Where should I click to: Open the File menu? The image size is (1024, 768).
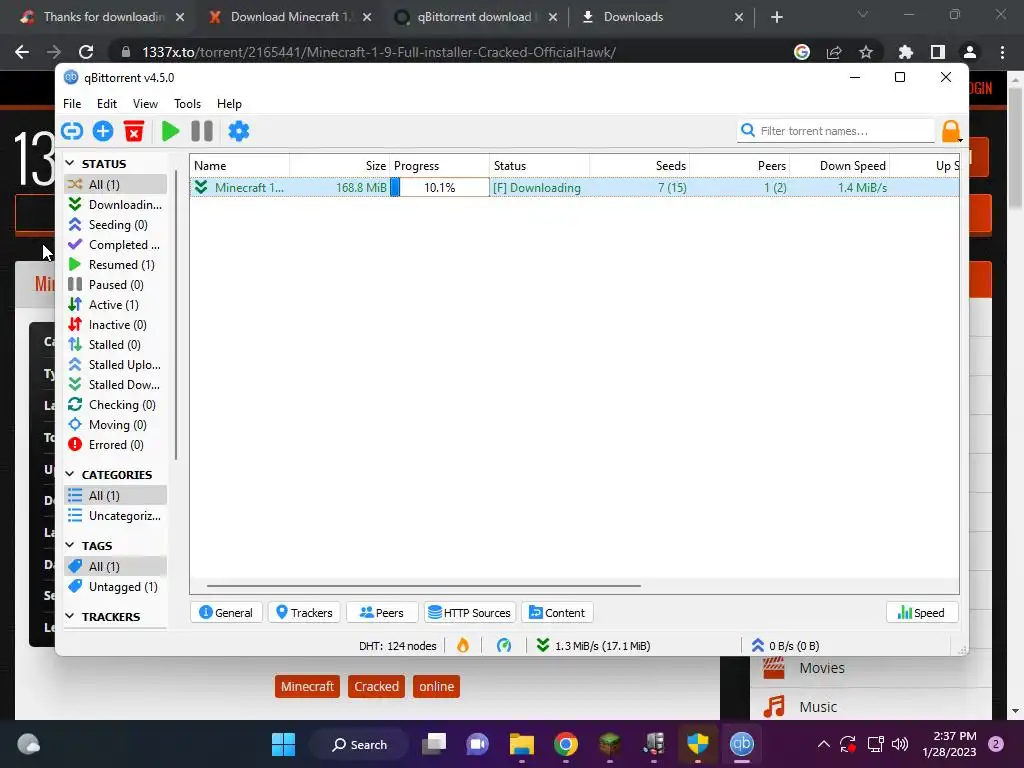(x=72, y=104)
